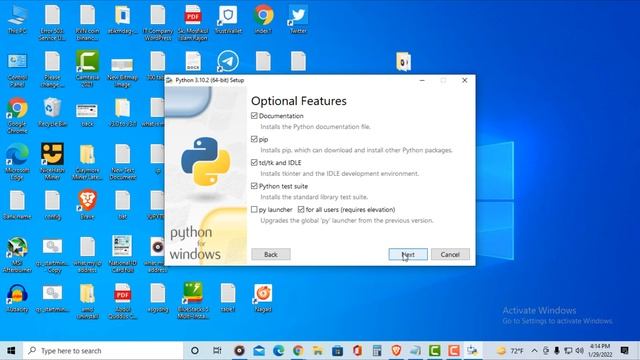Select the NiceHash Miner desktop shortcut

pos(52,162)
